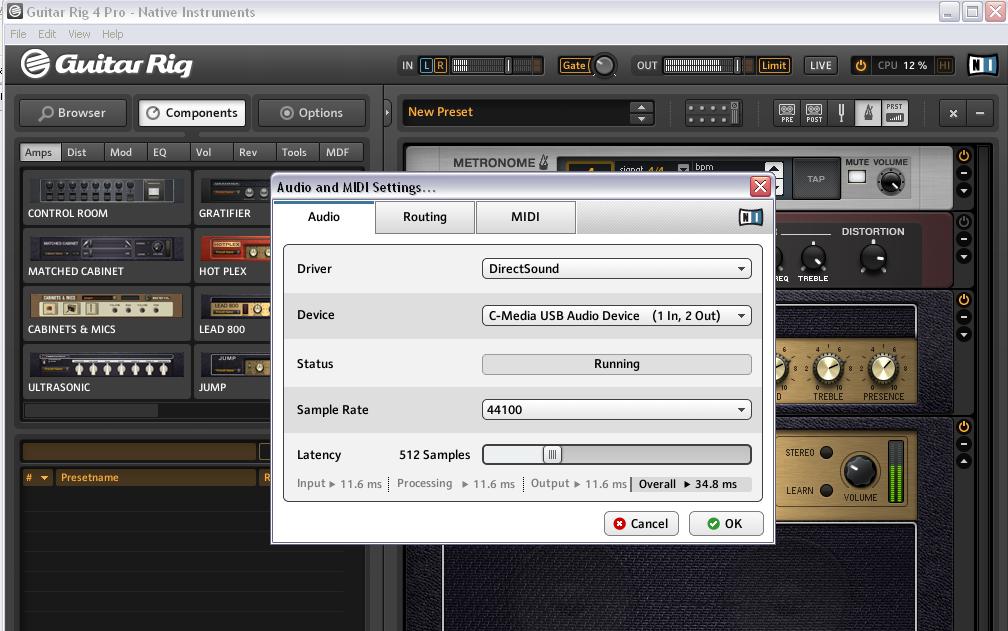This screenshot has height=631, width=1008.
Task: Adjust the Gate threshold knob
Action: click(x=604, y=66)
